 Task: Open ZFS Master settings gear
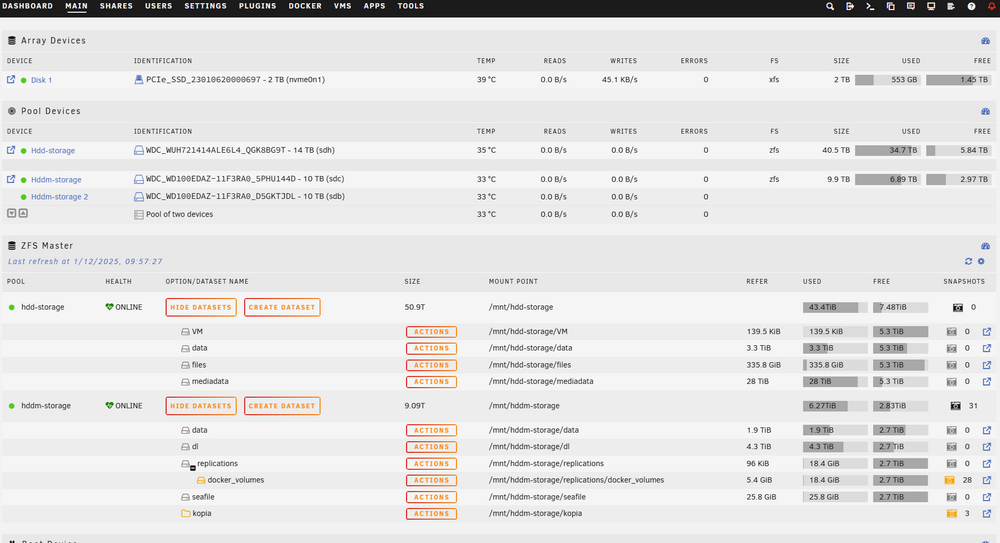[x=982, y=262]
